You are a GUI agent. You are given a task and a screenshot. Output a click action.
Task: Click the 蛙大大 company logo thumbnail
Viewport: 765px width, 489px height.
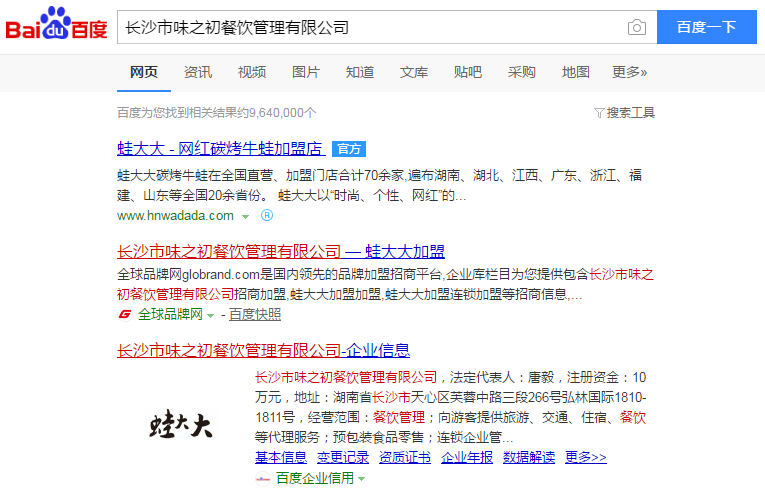(181, 426)
